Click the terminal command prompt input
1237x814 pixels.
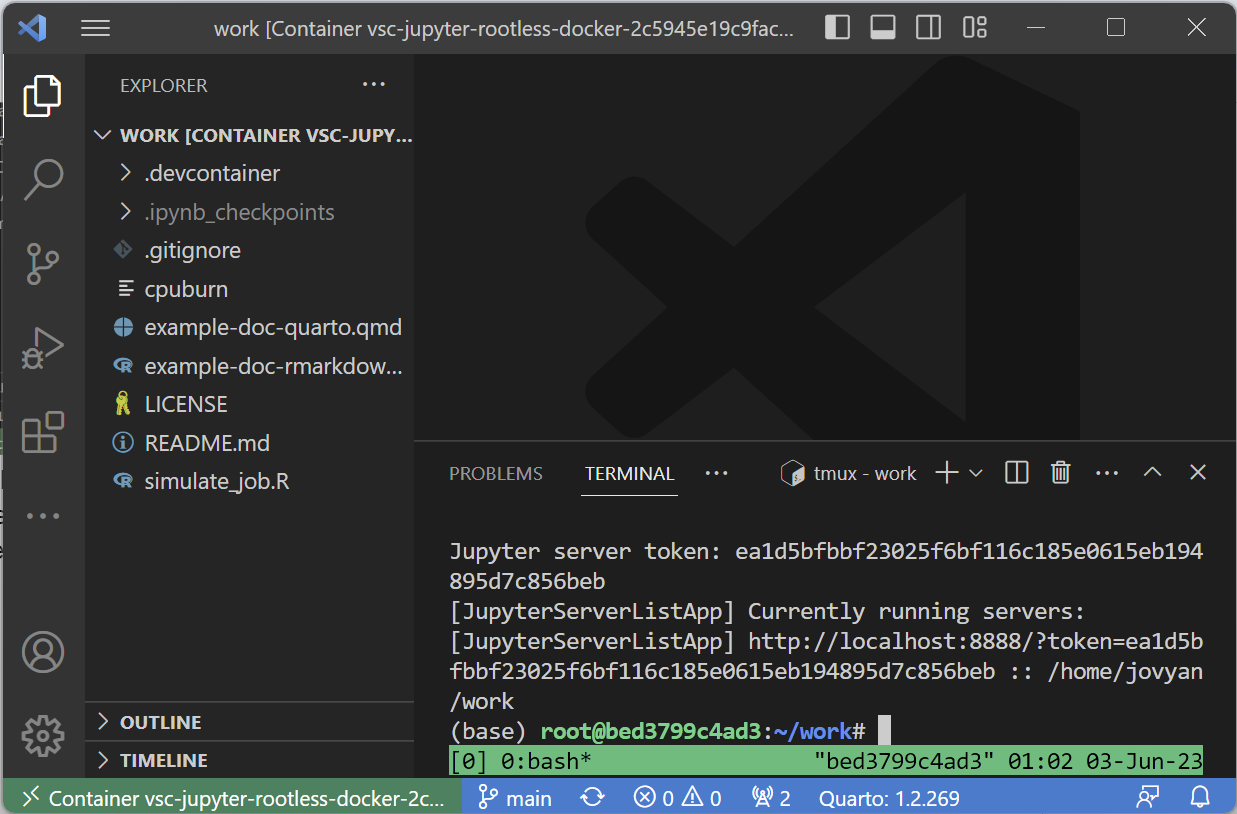[x=884, y=731]
